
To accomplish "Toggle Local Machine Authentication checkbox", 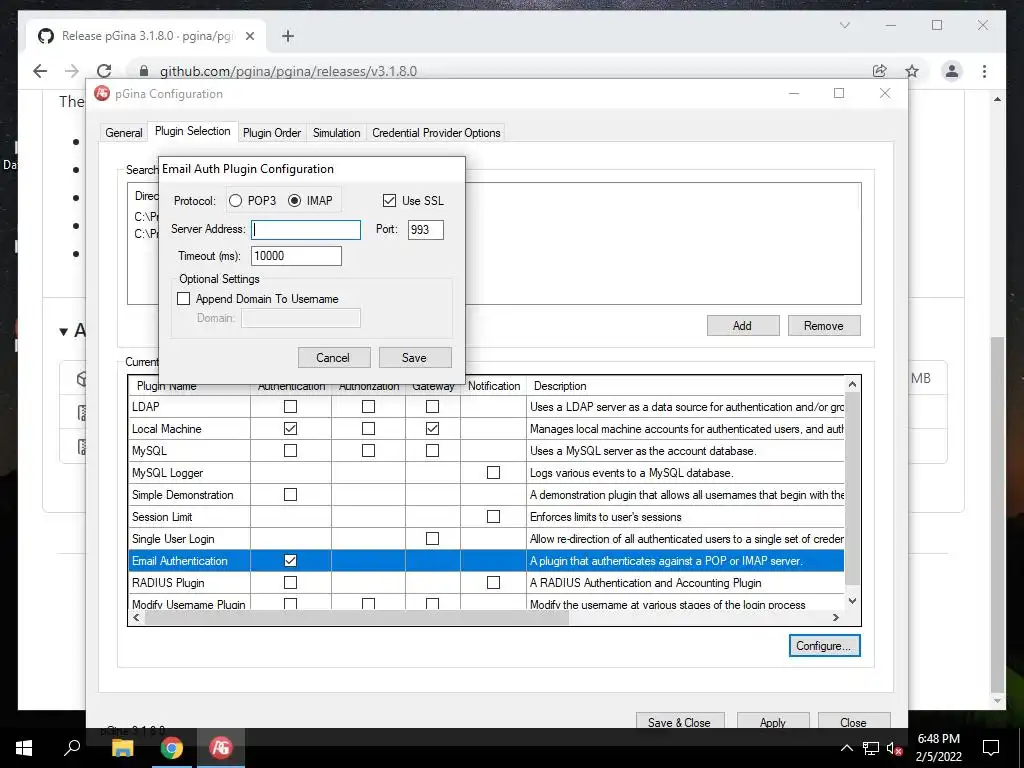I will pyautogui.click(x=291, y=428).
